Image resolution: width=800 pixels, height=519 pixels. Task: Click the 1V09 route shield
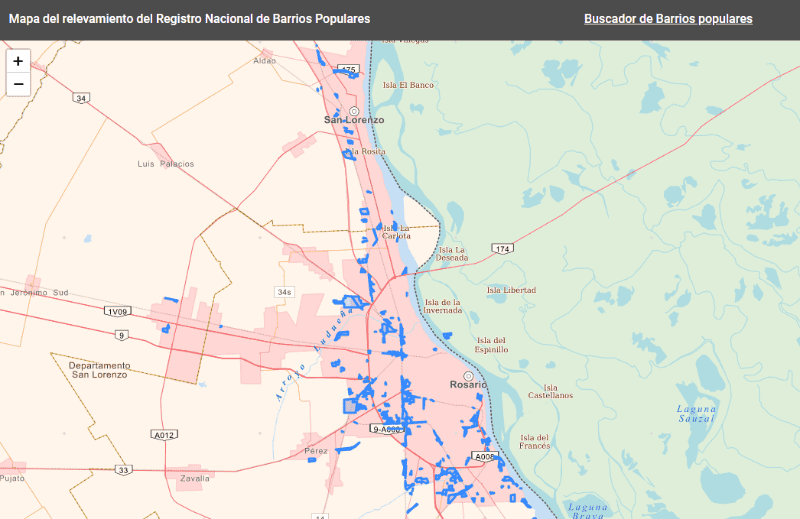tap(116, 311)
